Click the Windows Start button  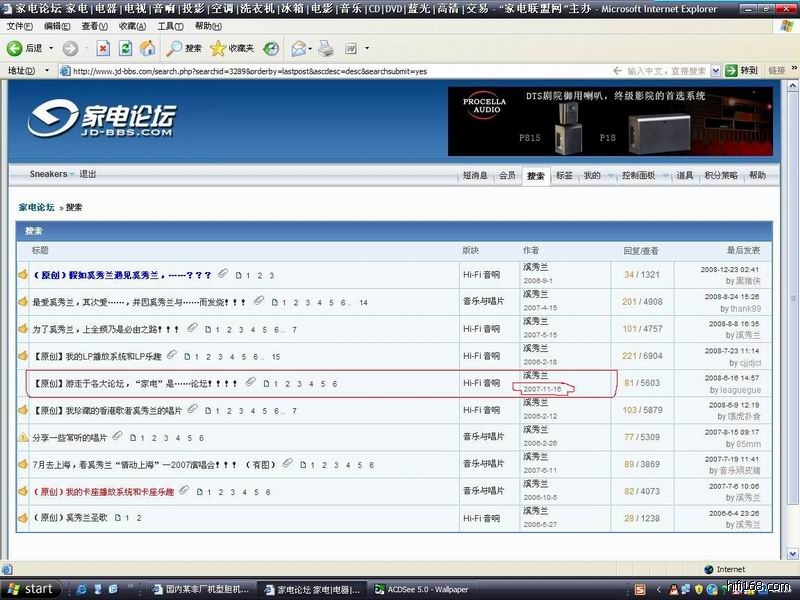(30, 589)
